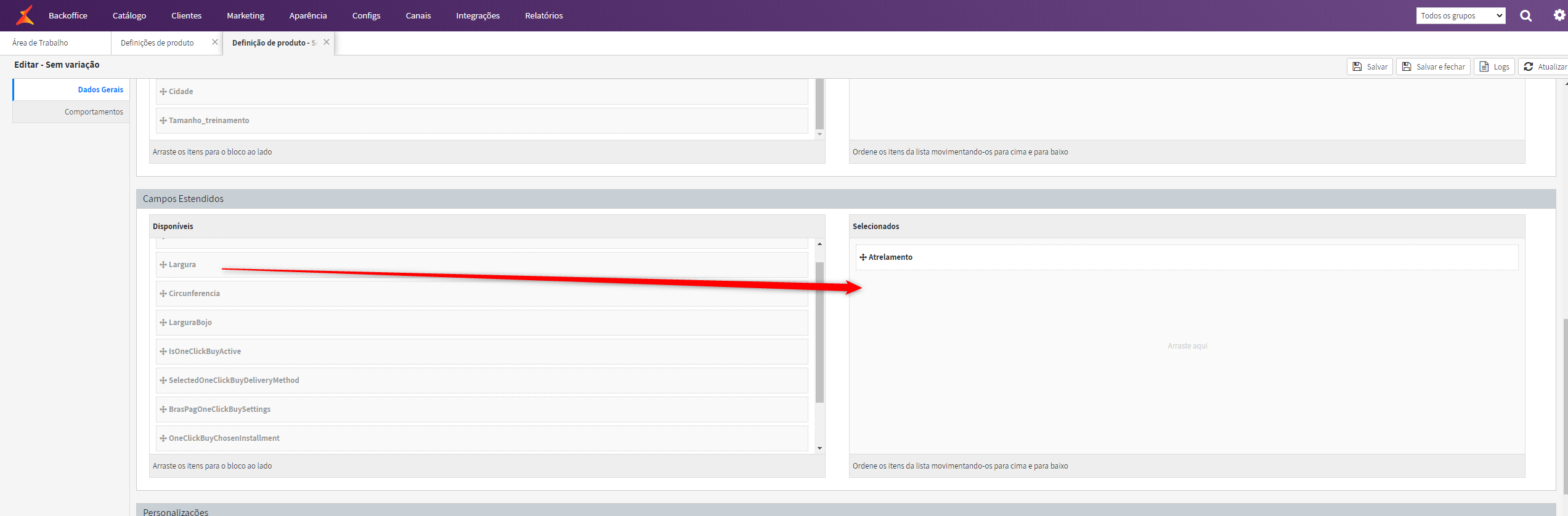Click the floppy disk icon on Salvar
Viewport: 1568px width, 516px height.
[x=1357, y=67]
